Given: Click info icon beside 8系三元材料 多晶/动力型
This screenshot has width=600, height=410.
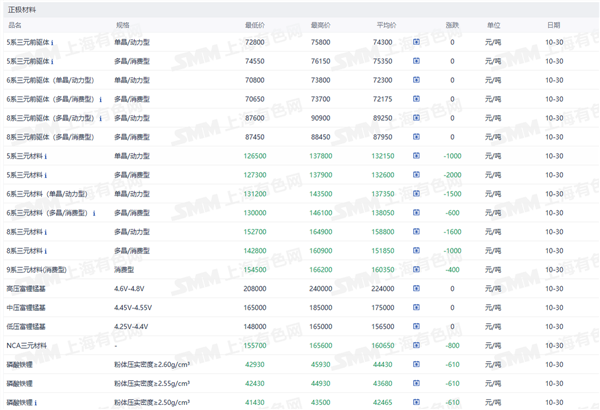Looking at the screenshot, I should 46,232.
